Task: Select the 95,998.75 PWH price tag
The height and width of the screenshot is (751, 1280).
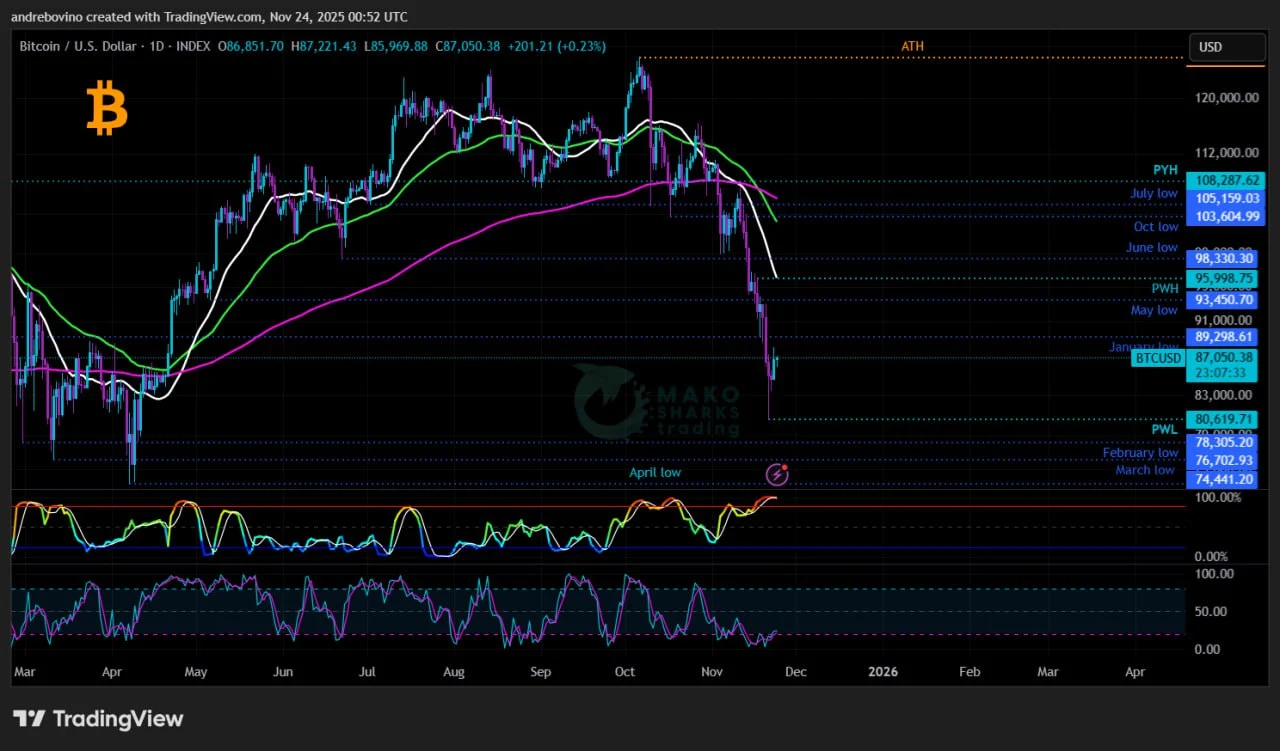Action: (x=1225, y=279)
